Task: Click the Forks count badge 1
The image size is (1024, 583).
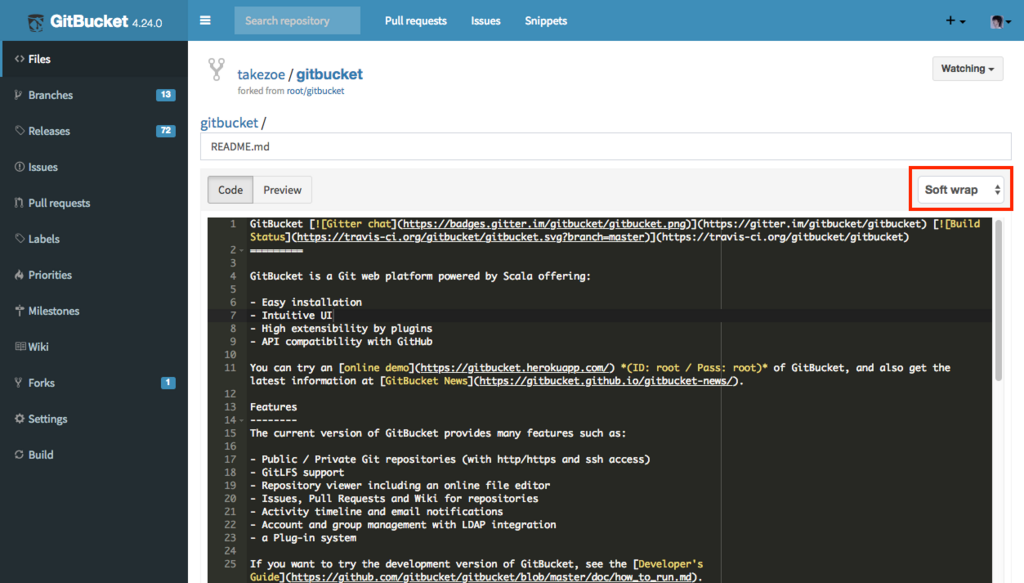Action: [x=168, y=383]
